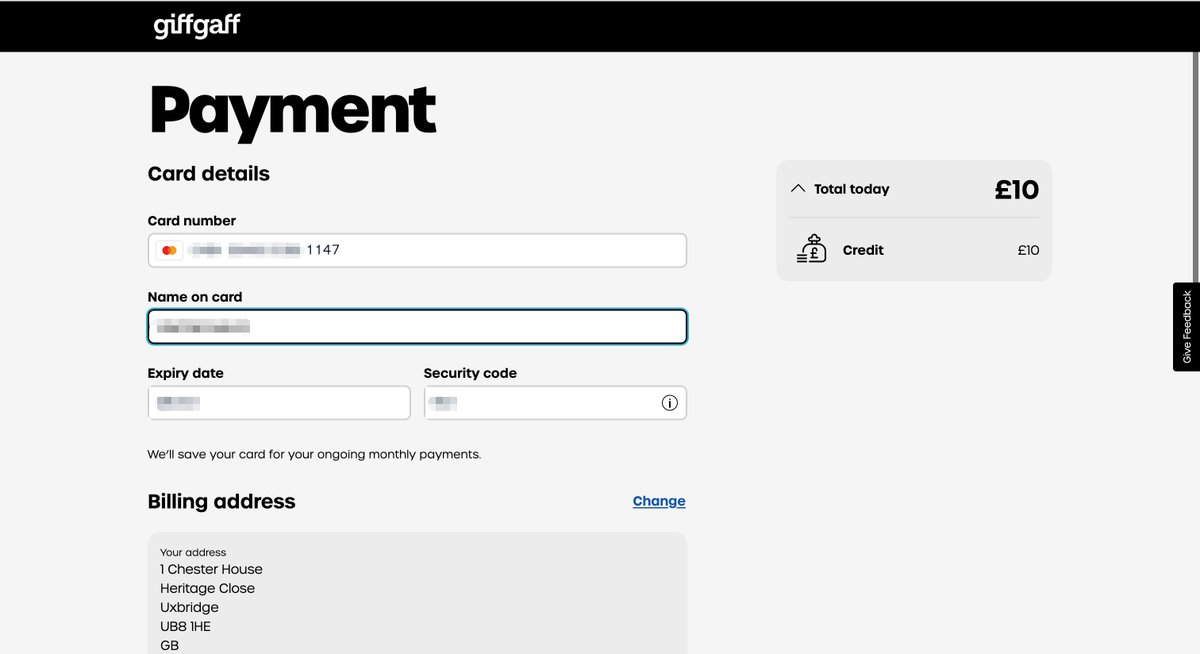Click the billing address box
Screen dimensions: 1200x654
[417, 595]
